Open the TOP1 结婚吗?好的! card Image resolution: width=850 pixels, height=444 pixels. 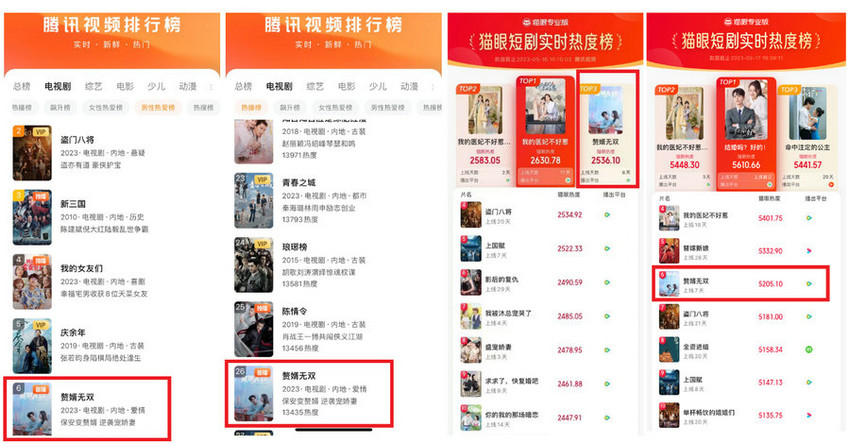[746, 132]
